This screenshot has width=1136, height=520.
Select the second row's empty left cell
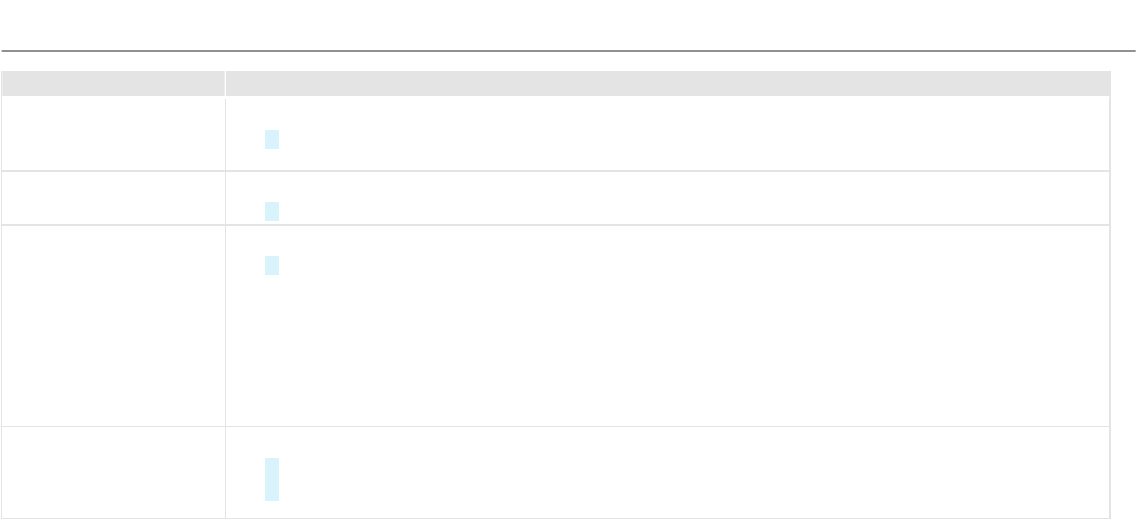point(112,198)
